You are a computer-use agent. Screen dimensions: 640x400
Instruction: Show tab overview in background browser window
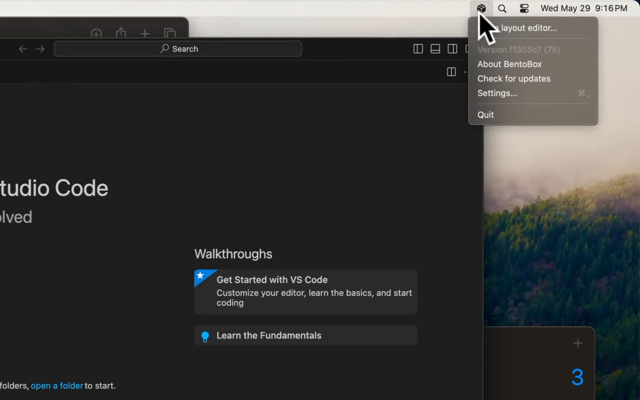[169, 33]
